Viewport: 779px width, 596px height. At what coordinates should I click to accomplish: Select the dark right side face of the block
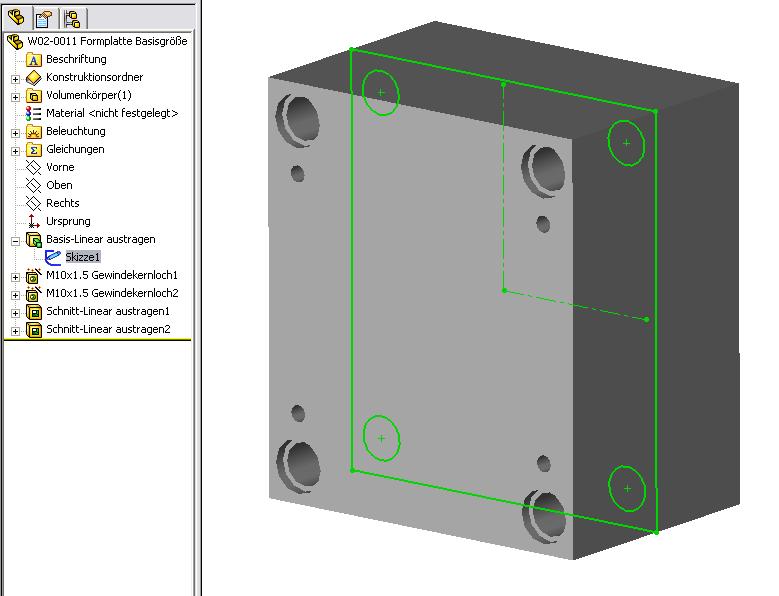pyautogui.click(x=696, y=318)
